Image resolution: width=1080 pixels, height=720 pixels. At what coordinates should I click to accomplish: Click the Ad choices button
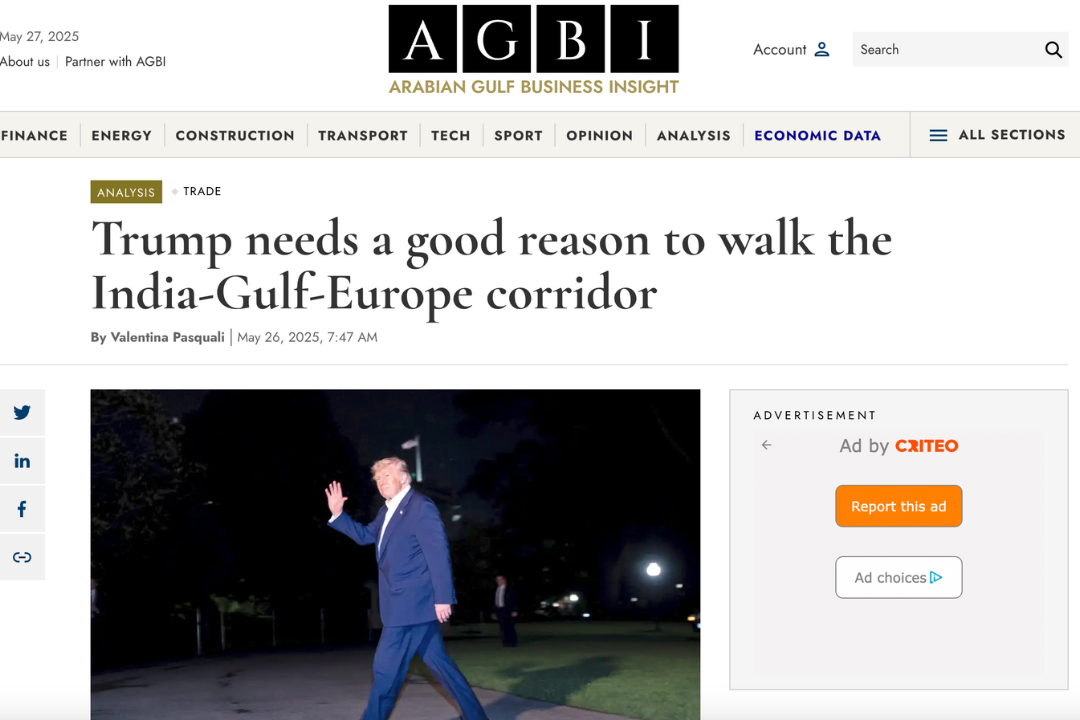[x=898, y=577]
